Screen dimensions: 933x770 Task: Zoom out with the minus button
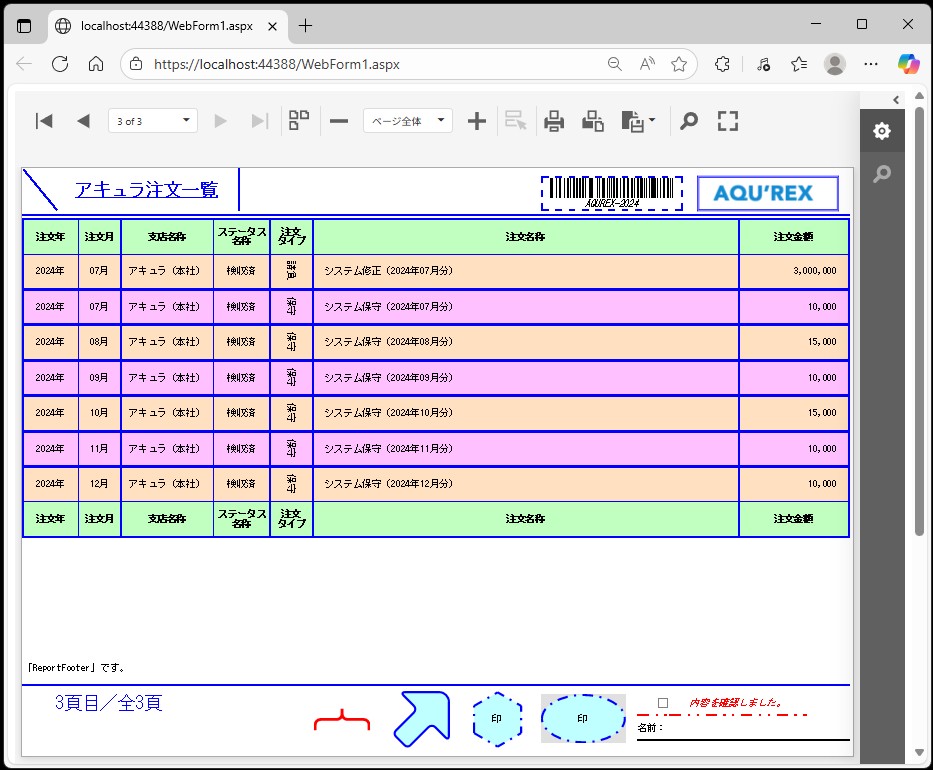pyautogui.click(x=339, y=121)
